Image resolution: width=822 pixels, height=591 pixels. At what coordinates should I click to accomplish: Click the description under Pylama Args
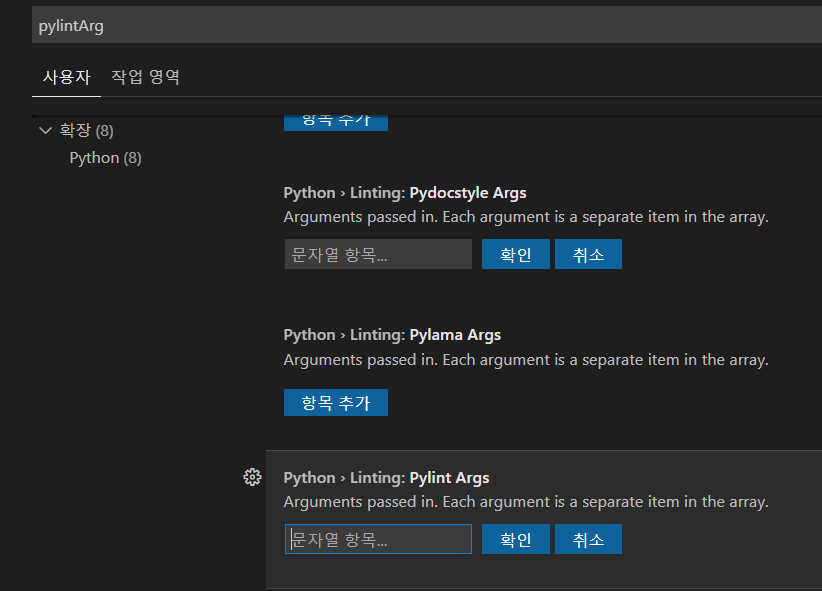[x=526, y=360]
